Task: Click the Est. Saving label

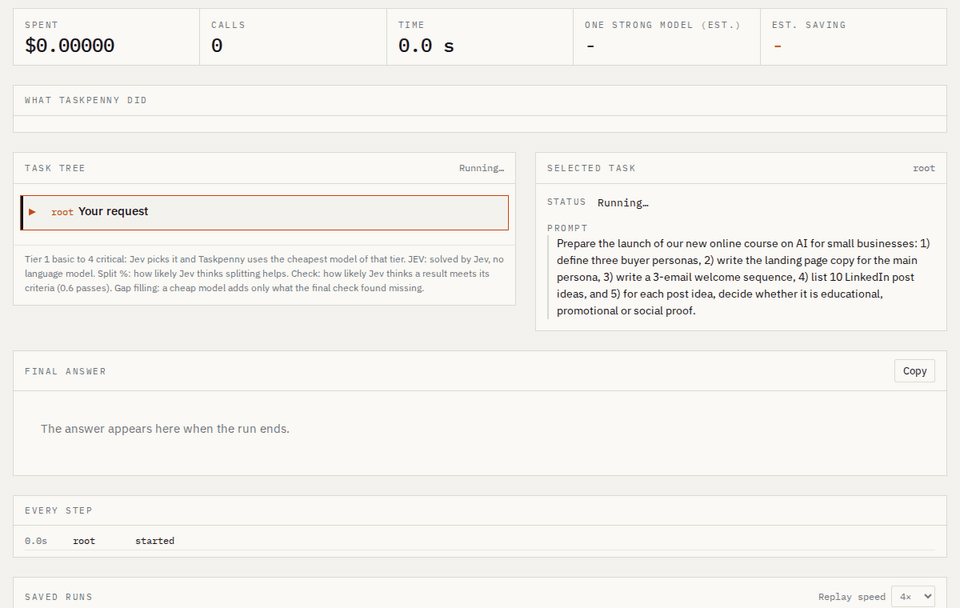Action: [x=808, y=25]
